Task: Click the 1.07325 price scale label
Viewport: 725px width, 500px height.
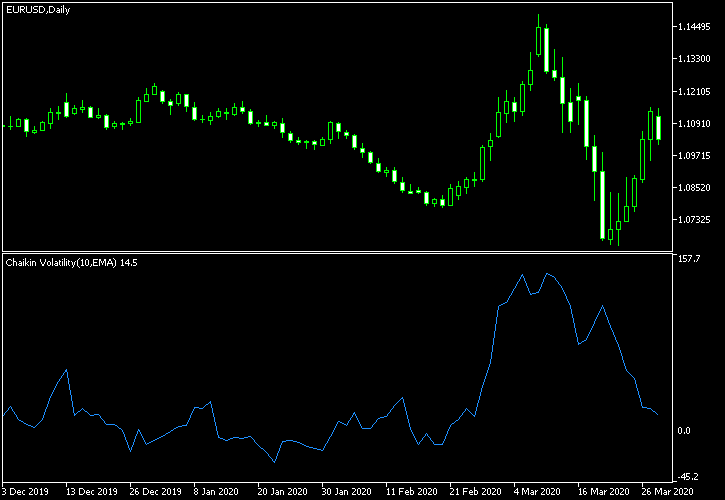Action: [694, 219]
